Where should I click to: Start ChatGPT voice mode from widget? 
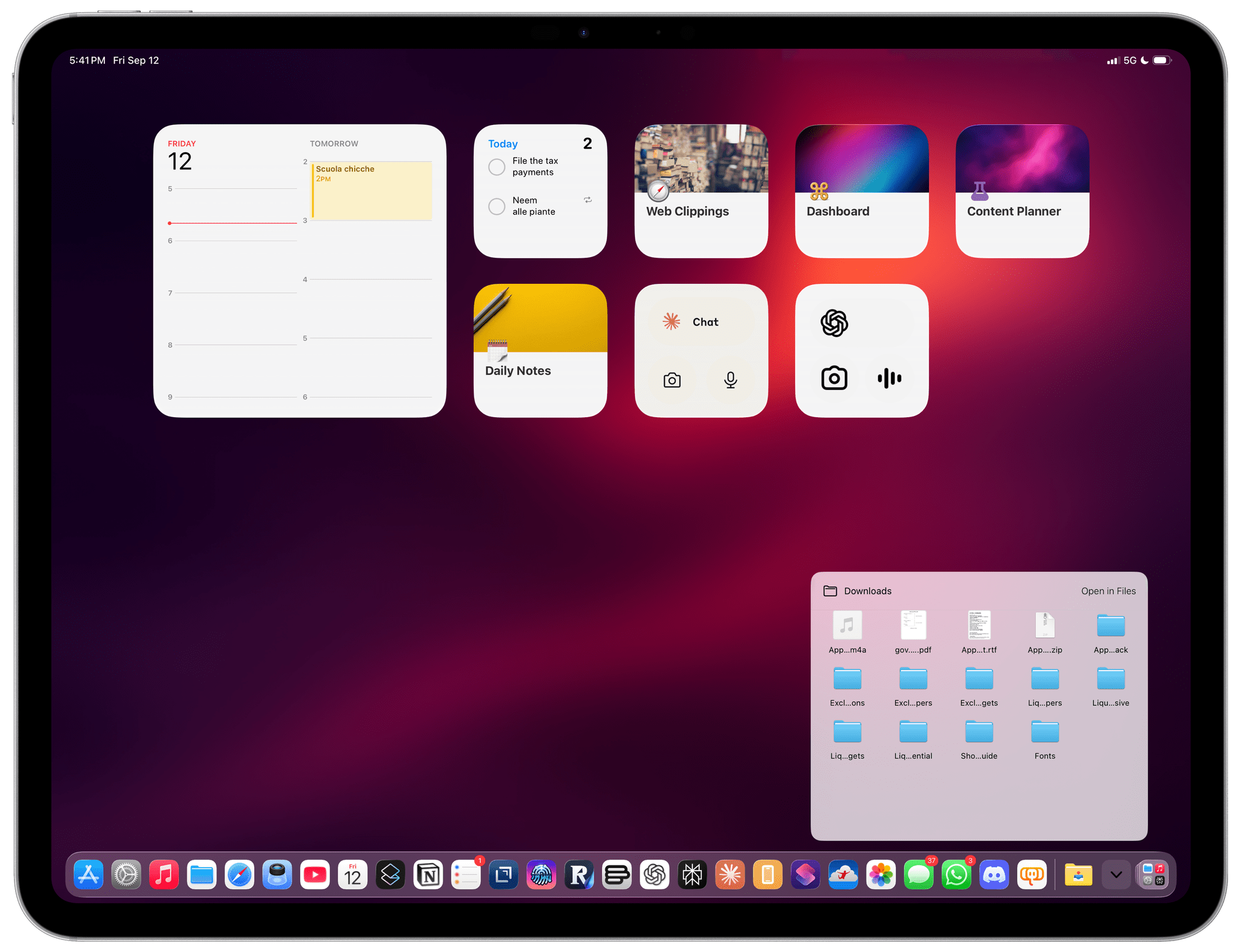tap(889, 378)
